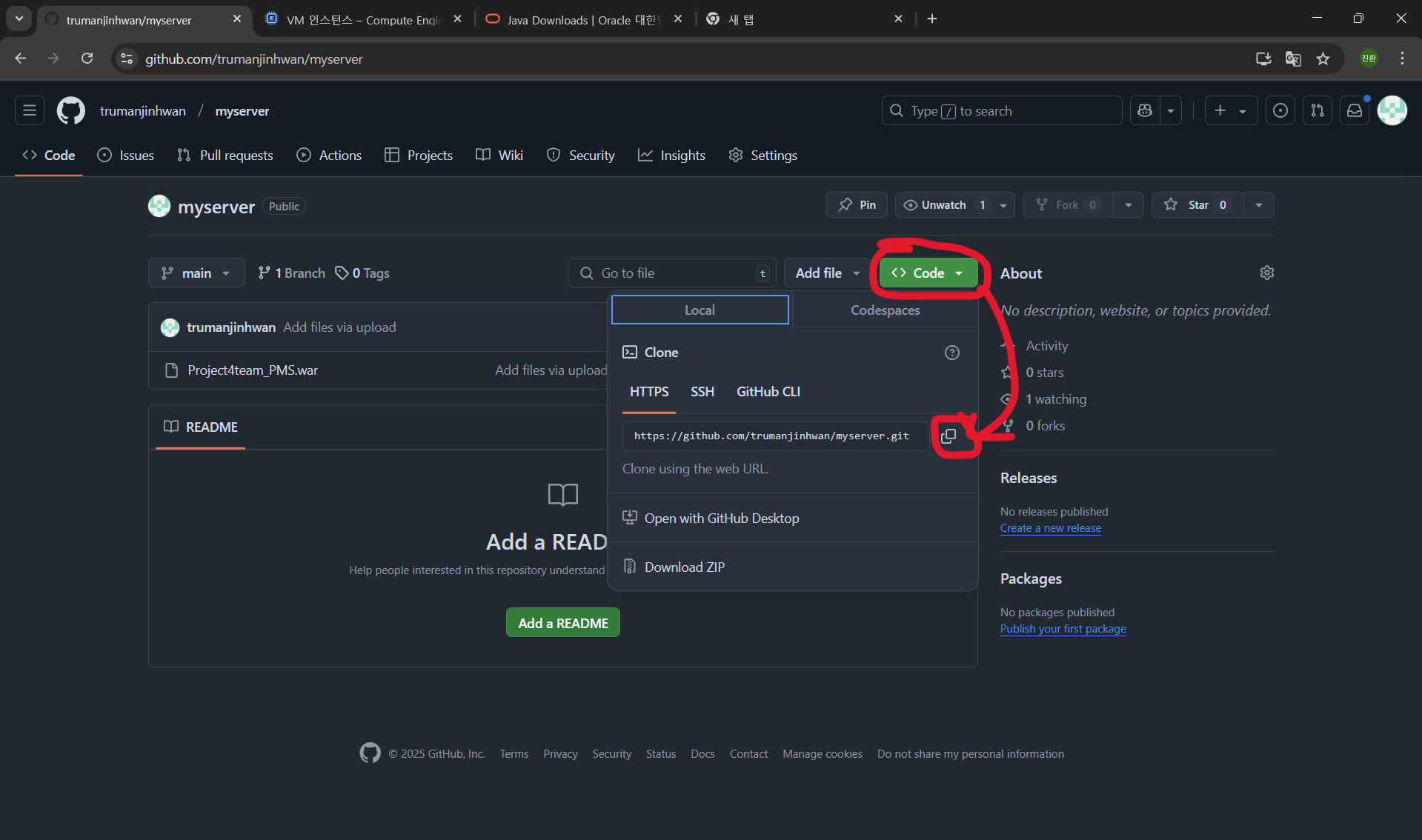Bookmark this page with star icon
This screenshot has height=840, width=1422.
click(x=1323, y=59)
